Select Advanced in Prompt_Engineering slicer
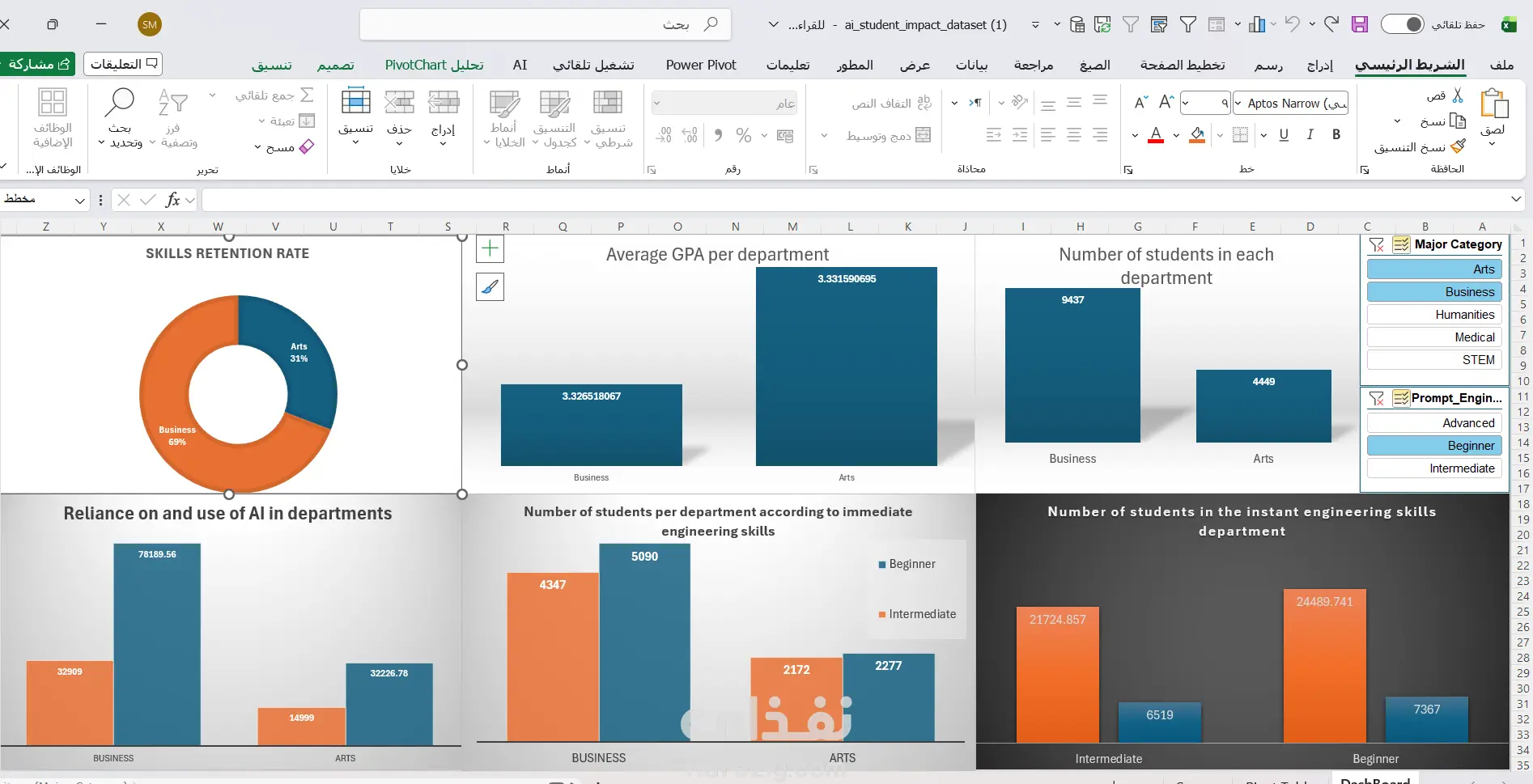This screenshot has height=784, width=1533. [x=1434, y=423]
